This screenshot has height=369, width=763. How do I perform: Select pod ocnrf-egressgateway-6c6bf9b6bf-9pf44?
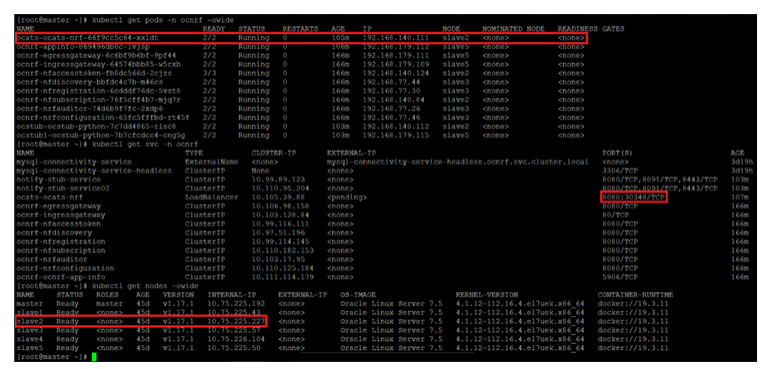pos(96,55)
